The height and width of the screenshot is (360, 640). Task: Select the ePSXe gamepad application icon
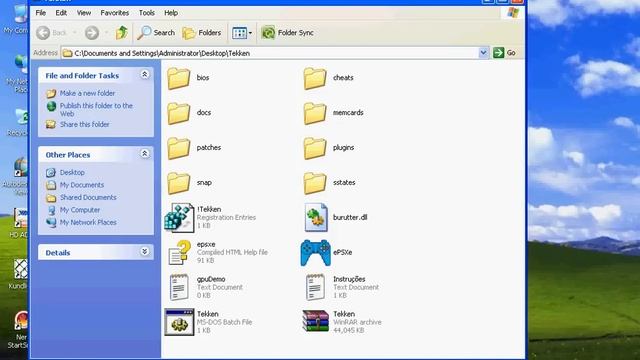coord(316,253)
